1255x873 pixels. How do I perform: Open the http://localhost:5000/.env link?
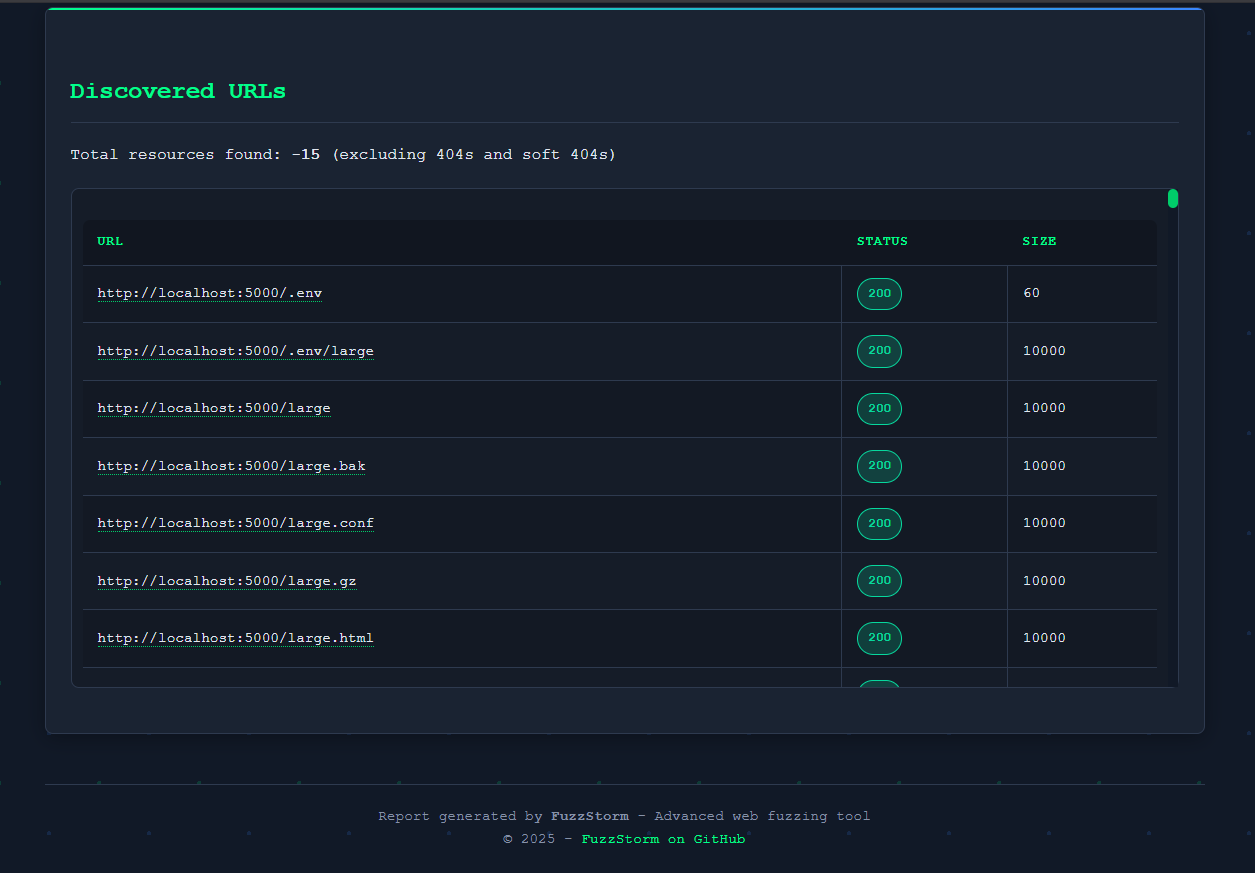click(210, 293)
